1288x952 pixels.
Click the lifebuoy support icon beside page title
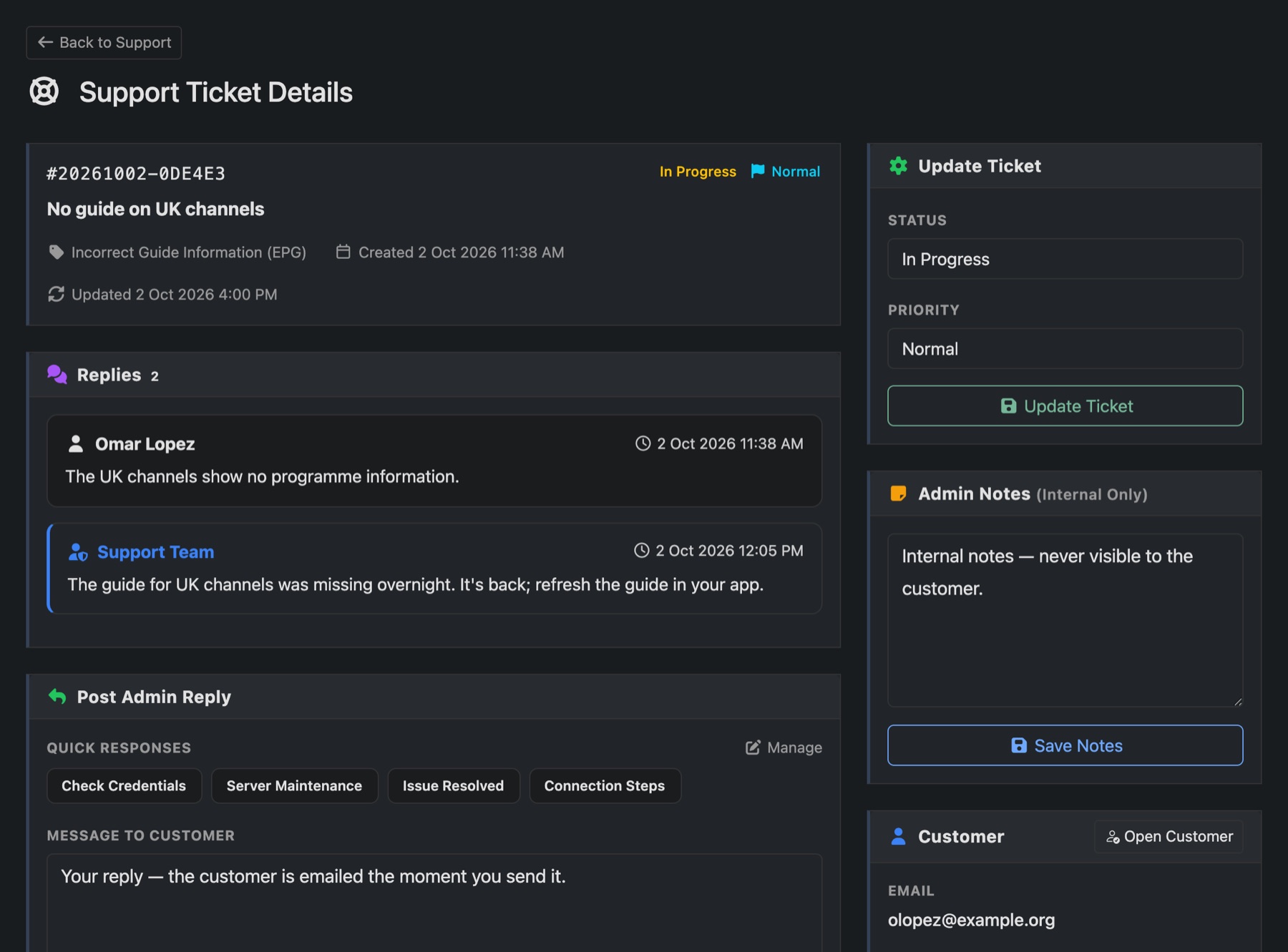44,92
